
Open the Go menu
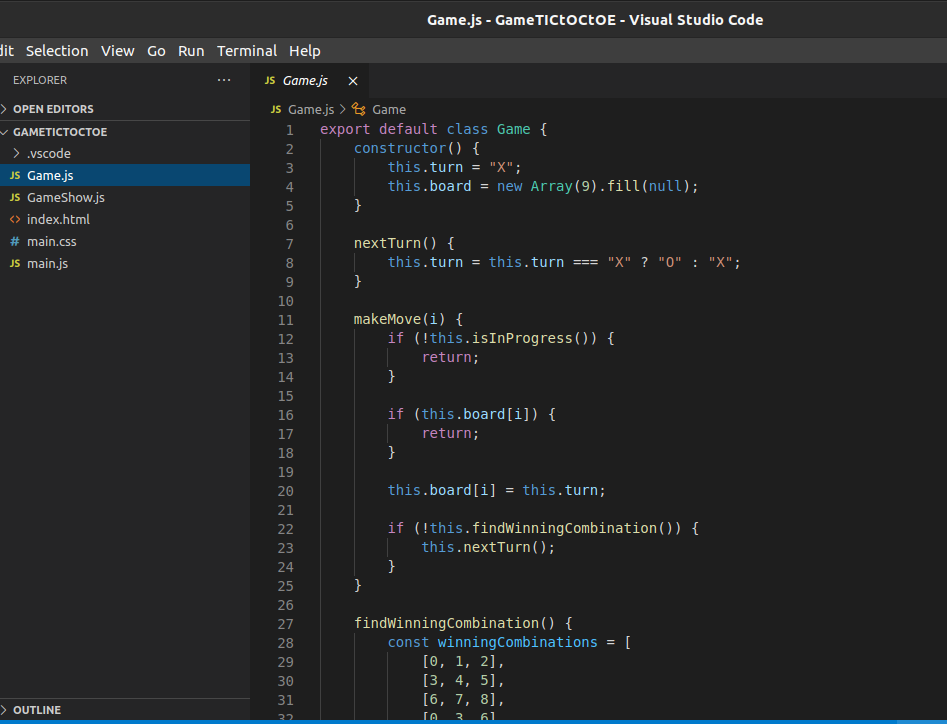pos(156,51)
